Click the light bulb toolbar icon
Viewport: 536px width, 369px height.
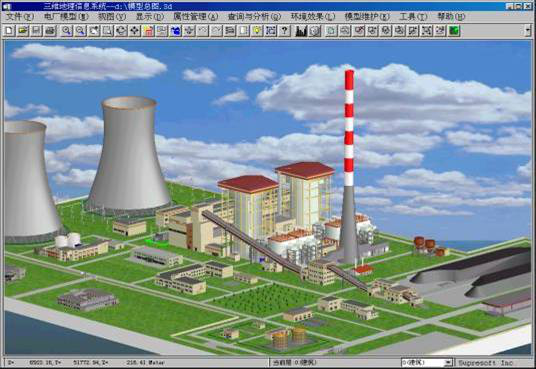coord(257,31)
